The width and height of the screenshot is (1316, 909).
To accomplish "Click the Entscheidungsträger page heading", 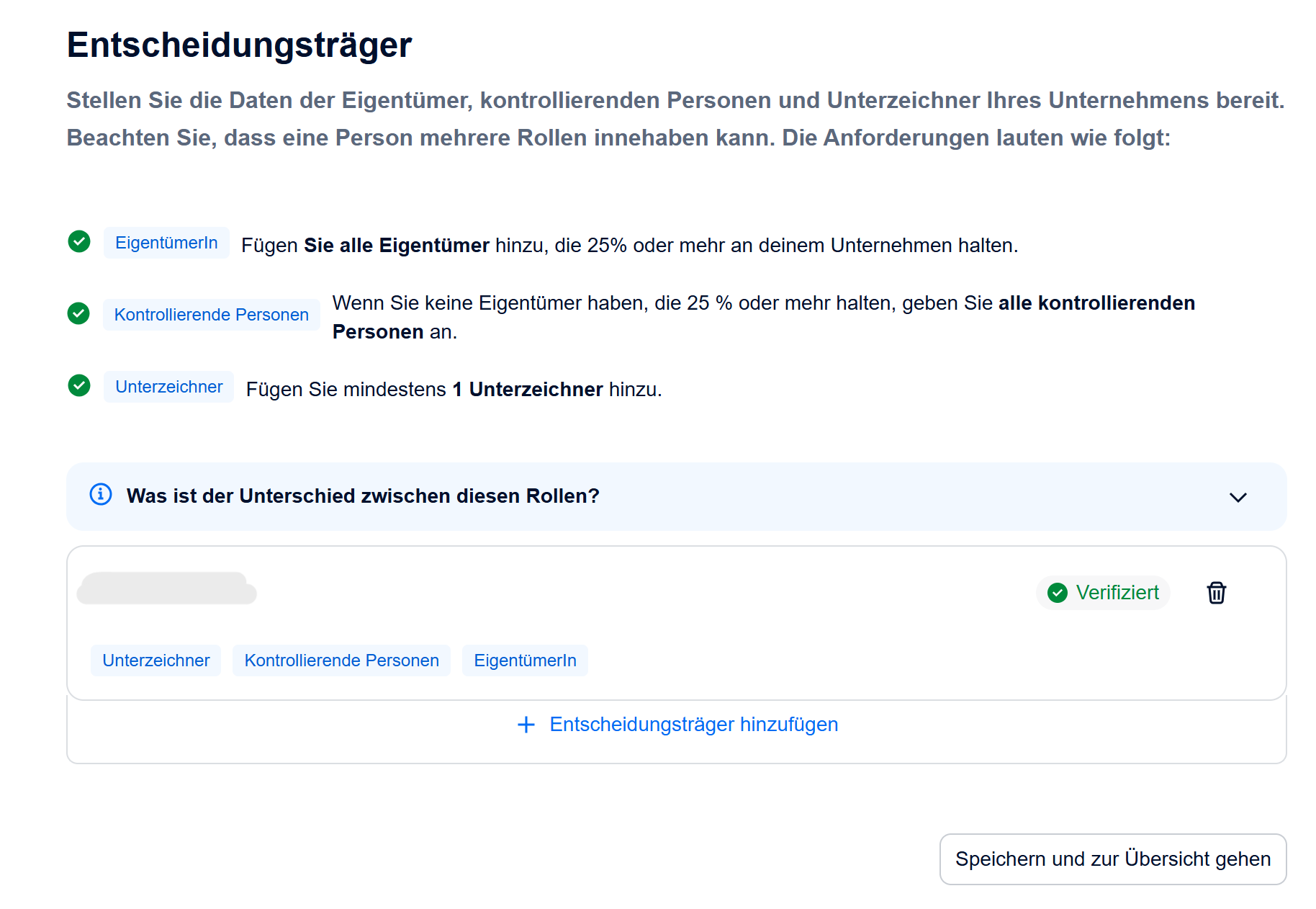I will [239, 45].
